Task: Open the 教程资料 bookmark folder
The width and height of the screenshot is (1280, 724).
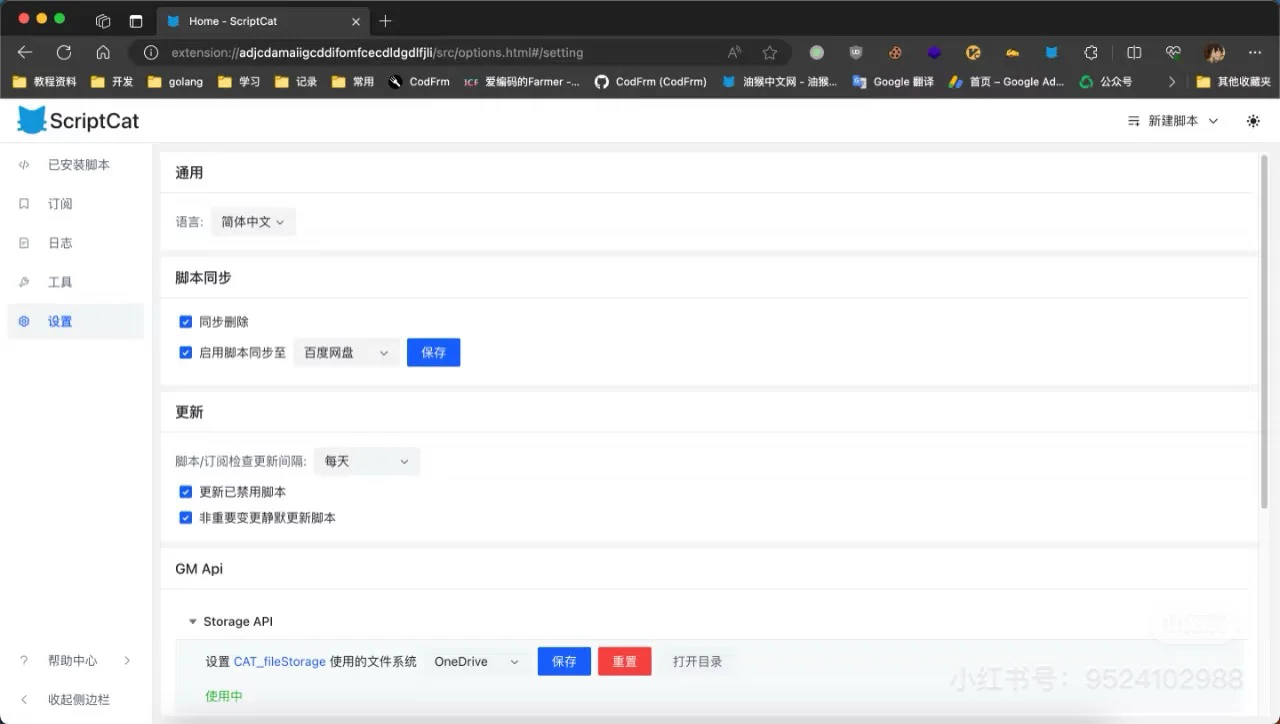Action: tap(44, 82)
